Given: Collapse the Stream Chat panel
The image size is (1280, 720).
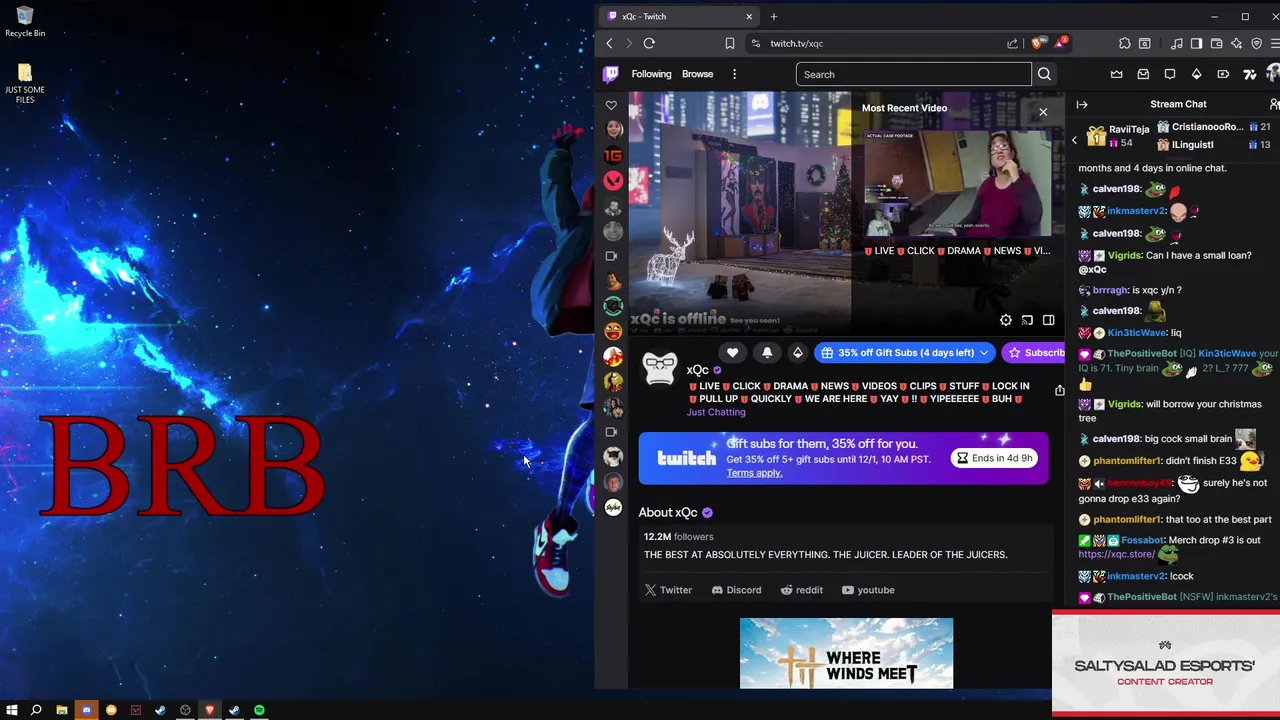Looking at the screenshot, I should (1082, 104).
